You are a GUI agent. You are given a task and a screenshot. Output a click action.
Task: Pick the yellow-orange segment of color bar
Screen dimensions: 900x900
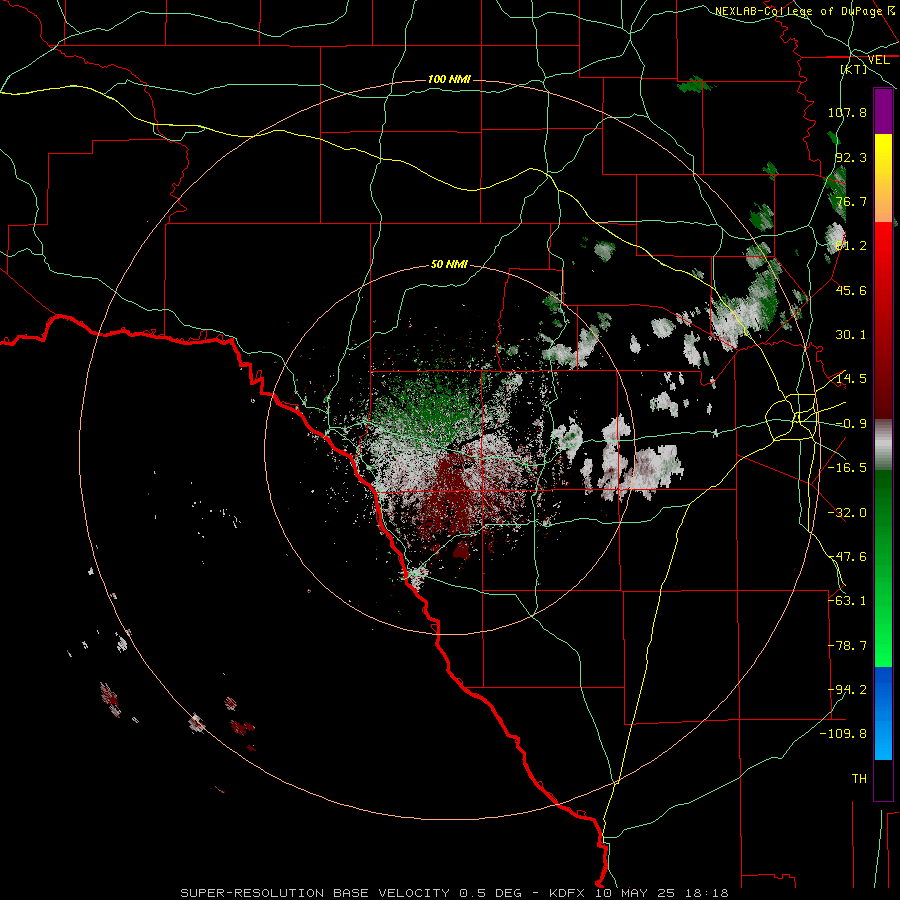(883, 179)
